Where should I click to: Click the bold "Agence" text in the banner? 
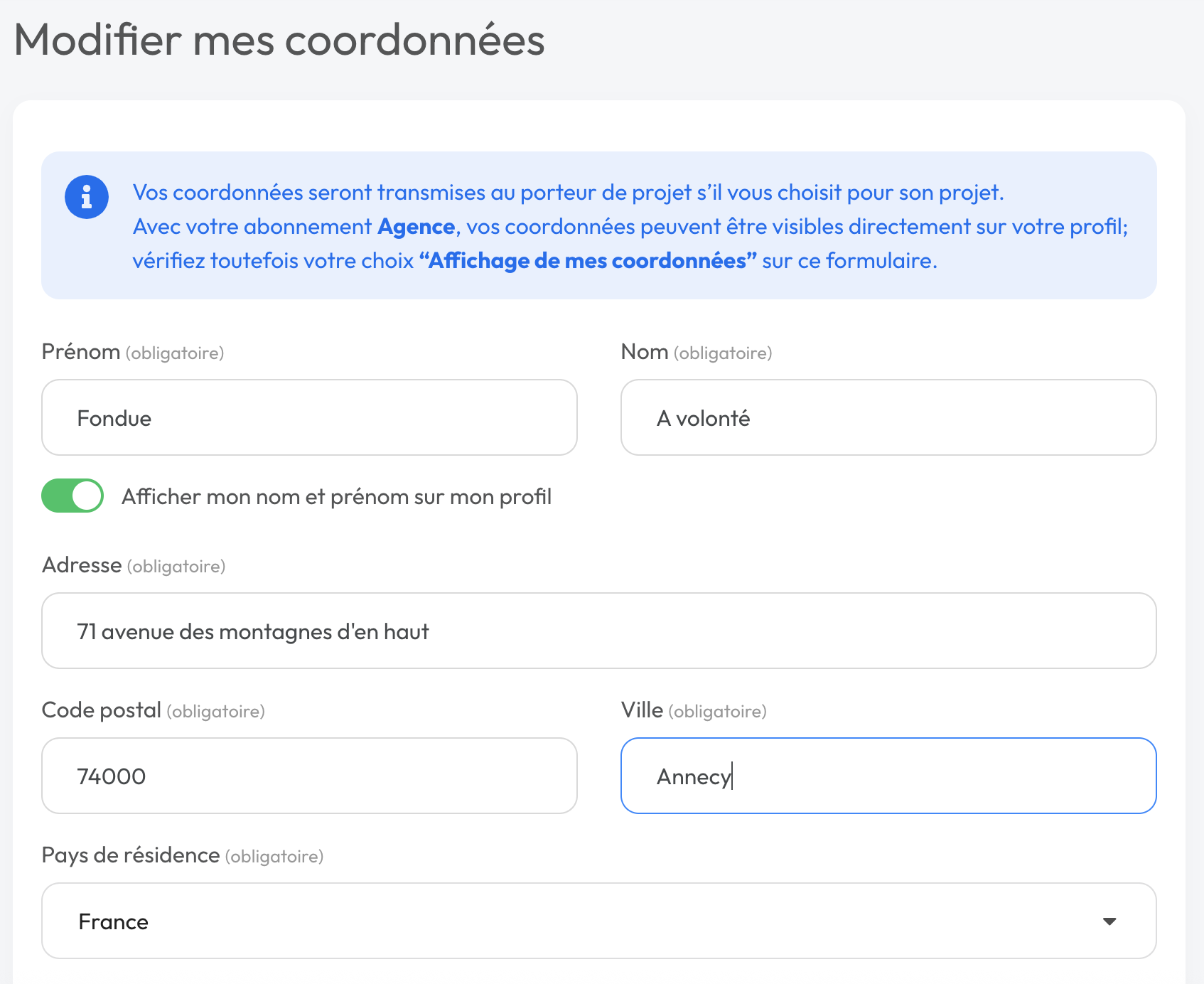416,227
